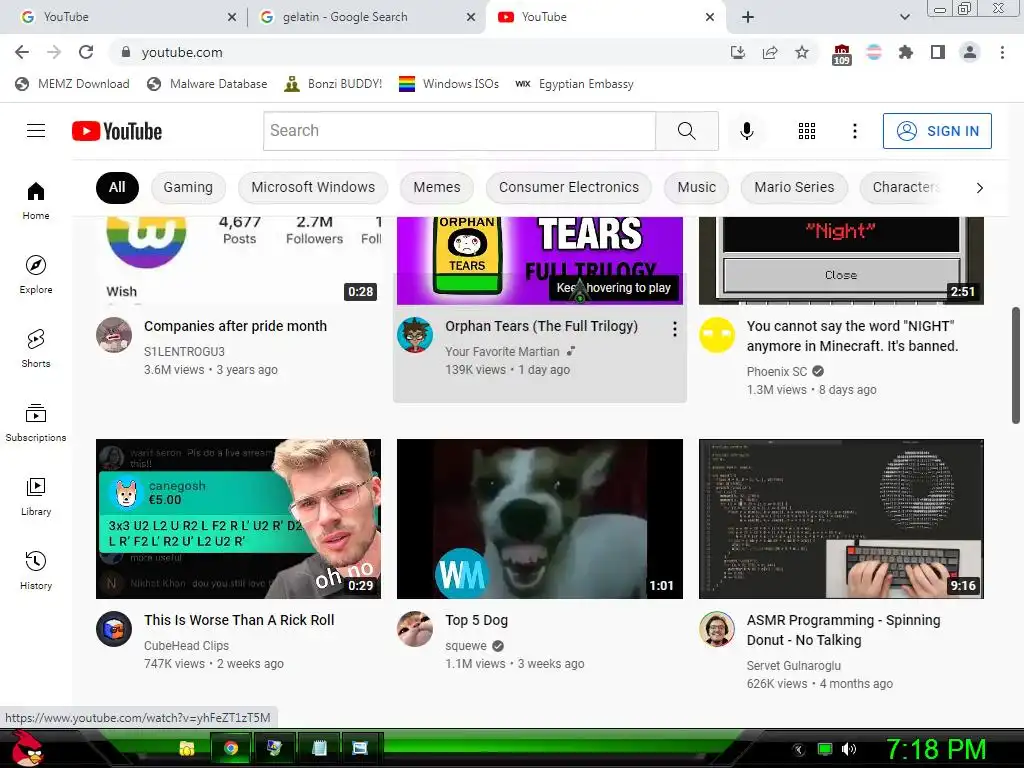Go back with browser back arrow
The image size is (1024, 768).
click(22, 52)
